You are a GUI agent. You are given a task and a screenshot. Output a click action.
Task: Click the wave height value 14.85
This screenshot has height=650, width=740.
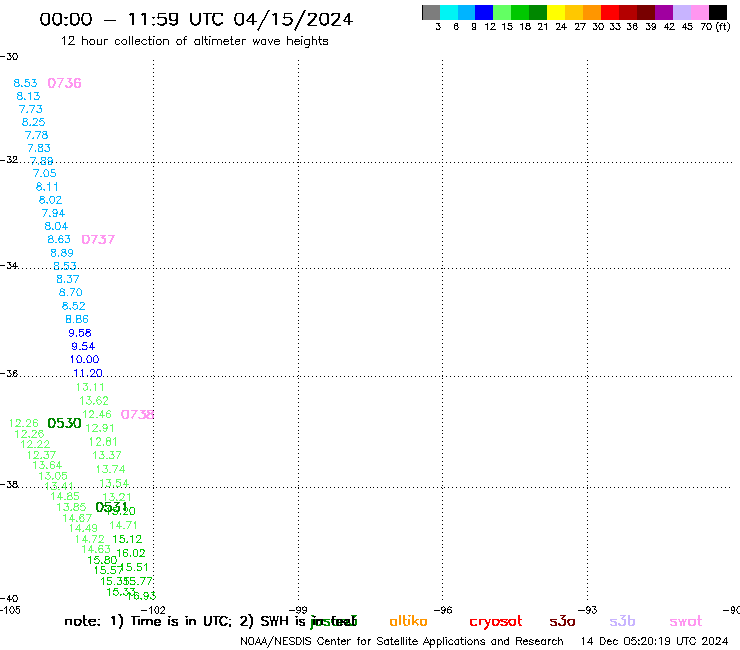(65, 496)
